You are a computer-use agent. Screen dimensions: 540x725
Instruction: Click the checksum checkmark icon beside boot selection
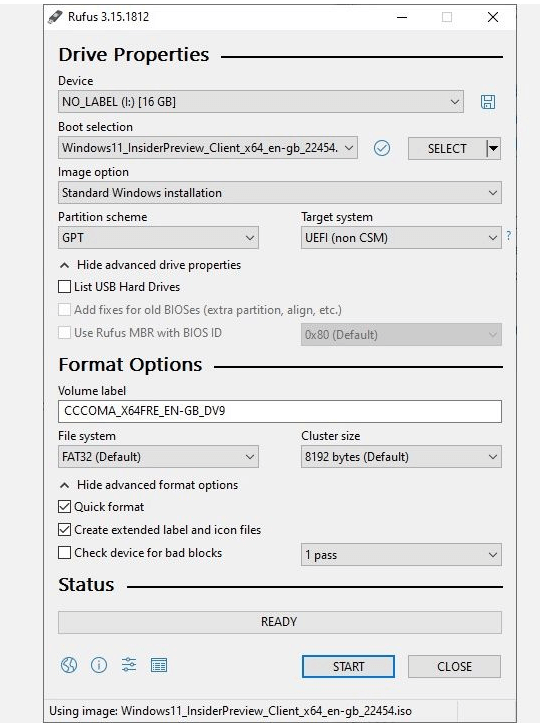[x=382, y=148]
